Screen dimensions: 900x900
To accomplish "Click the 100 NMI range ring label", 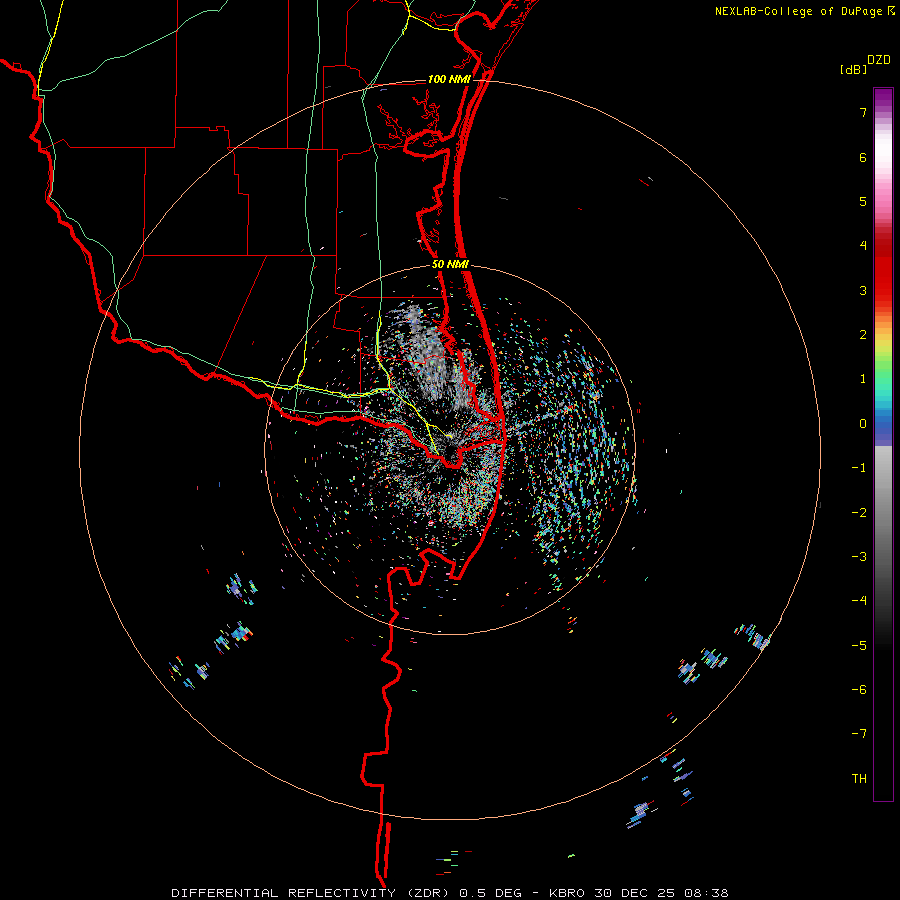I will (x=448, y=79).
